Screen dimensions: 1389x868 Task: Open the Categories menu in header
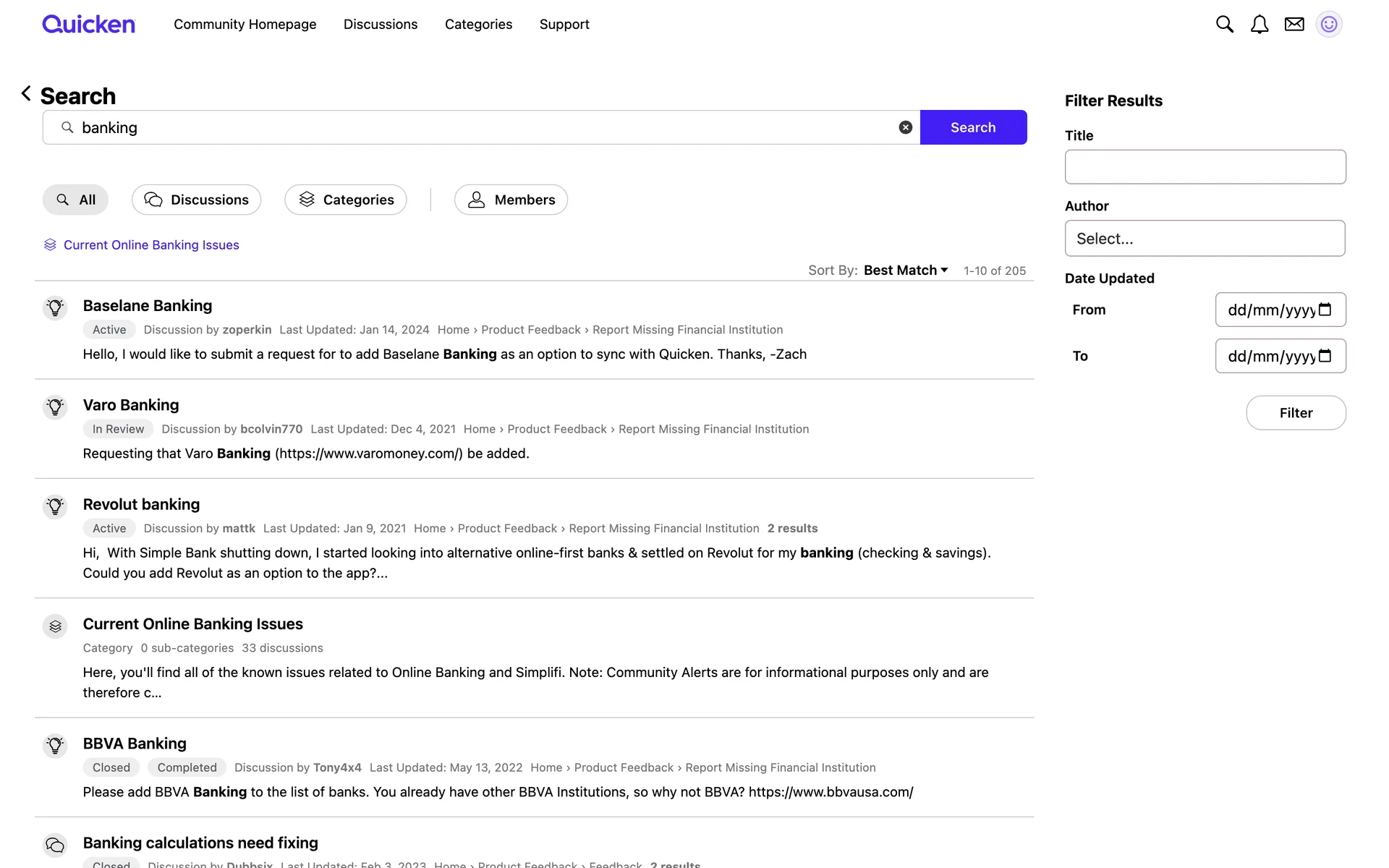click(478, 25)
